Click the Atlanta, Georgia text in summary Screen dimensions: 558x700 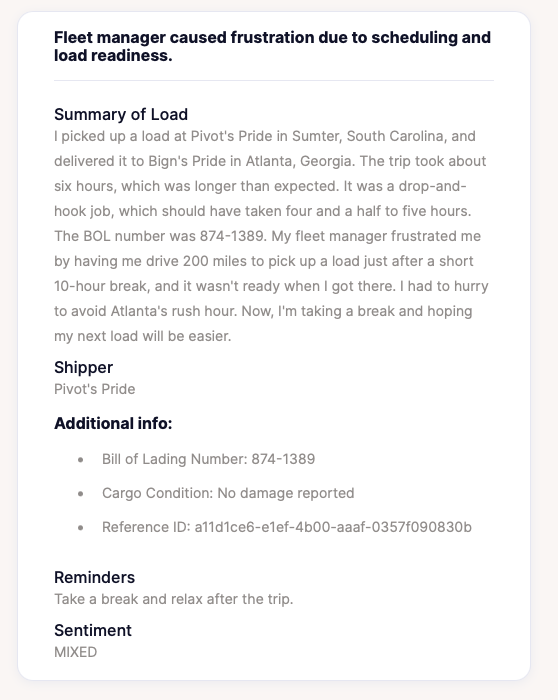(300, 161)
